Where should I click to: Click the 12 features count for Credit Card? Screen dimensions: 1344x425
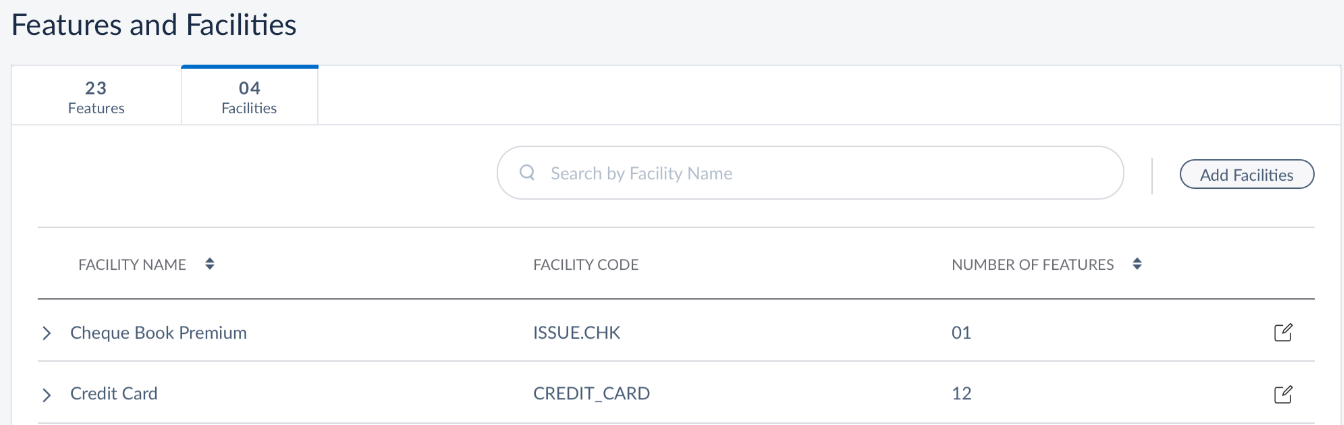click(x=962, y=394)
